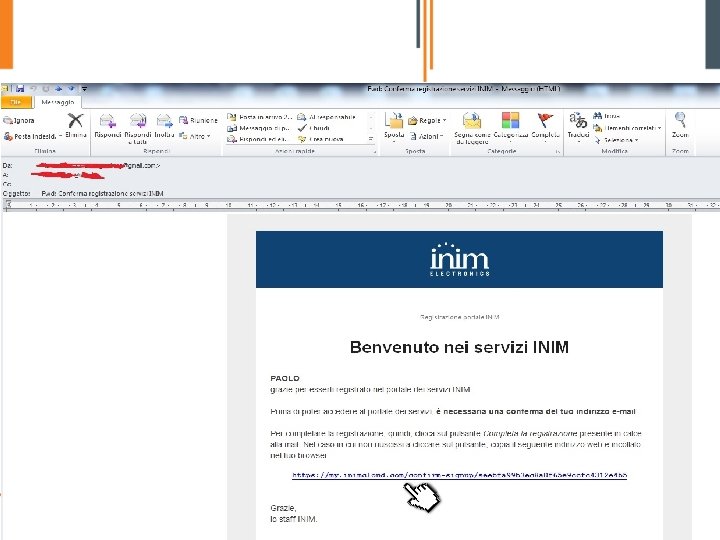Image resolution: width=720 pixels, height=540 pixels.
Task: Open the Categorie group dialog launcher
Action: 557,151
